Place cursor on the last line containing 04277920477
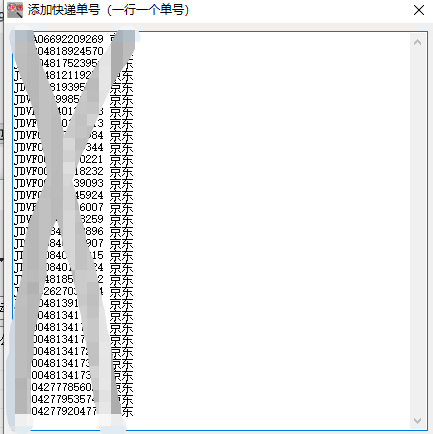Screen dimensions: 433x434 click(x=73, y=411)
